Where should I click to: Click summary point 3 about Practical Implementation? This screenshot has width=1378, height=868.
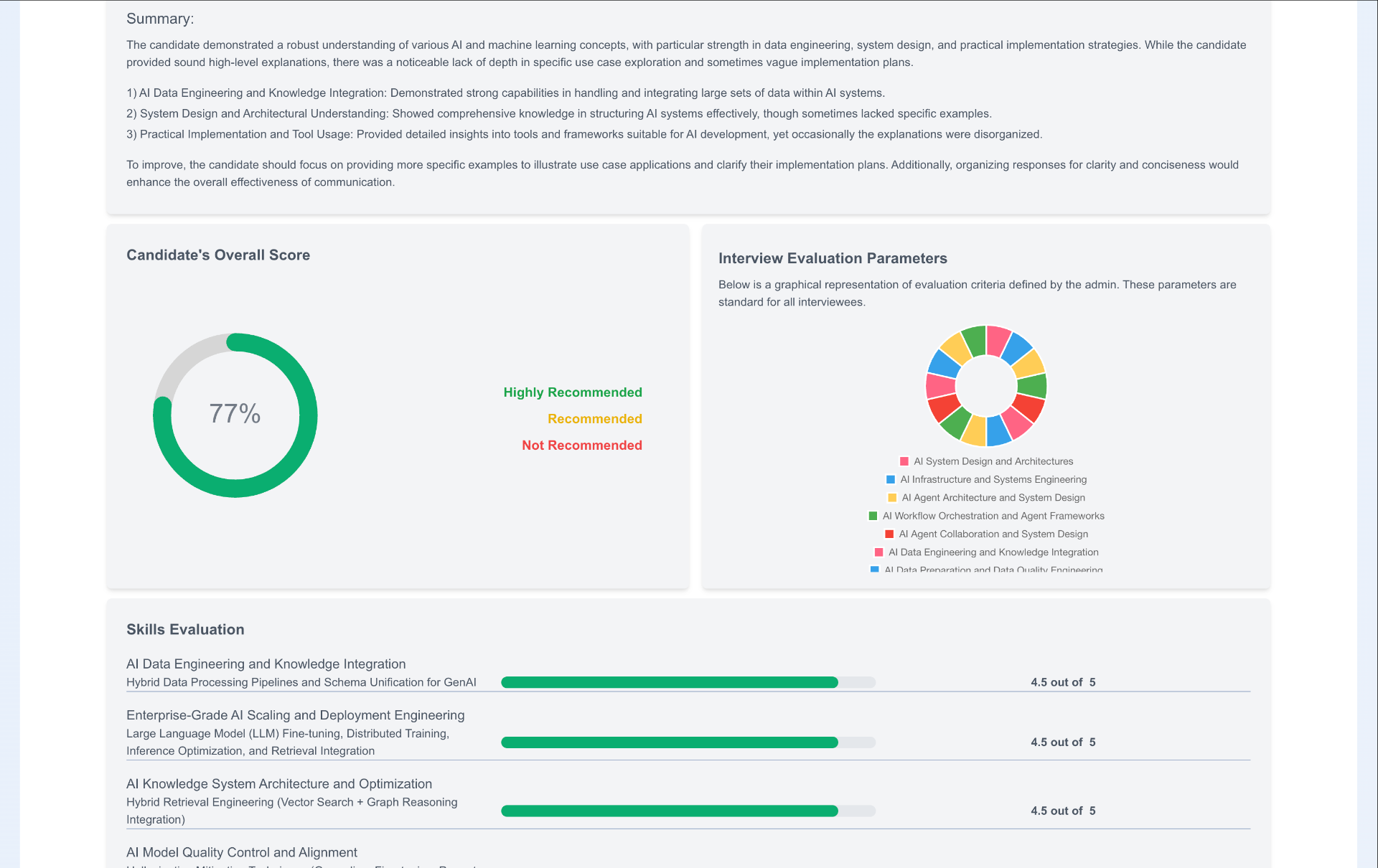coord(584,134)
